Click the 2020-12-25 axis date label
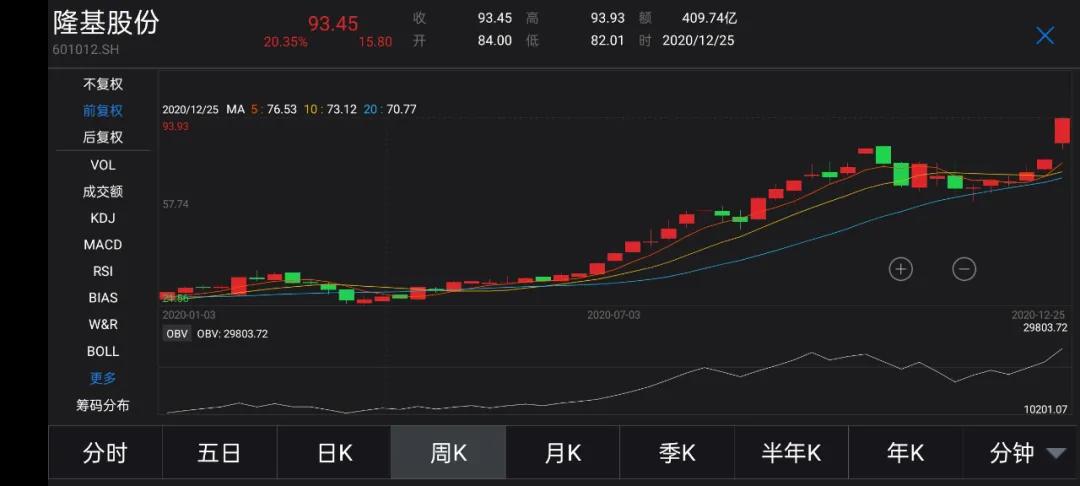This screenshot has height=486, width=1080. pos(1038,315)
